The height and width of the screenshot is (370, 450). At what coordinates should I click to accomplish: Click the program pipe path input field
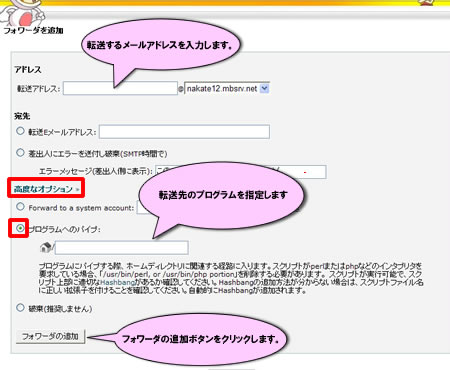[x=122, y=248]
